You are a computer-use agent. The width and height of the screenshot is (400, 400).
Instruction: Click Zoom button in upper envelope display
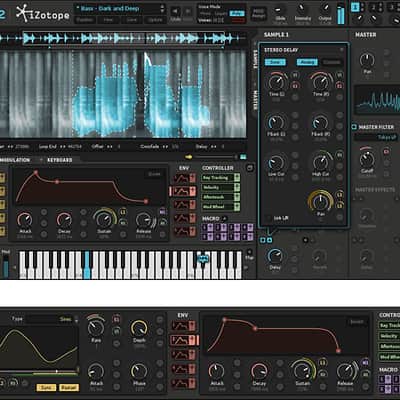pyautogui.click(x=154, y=174)
